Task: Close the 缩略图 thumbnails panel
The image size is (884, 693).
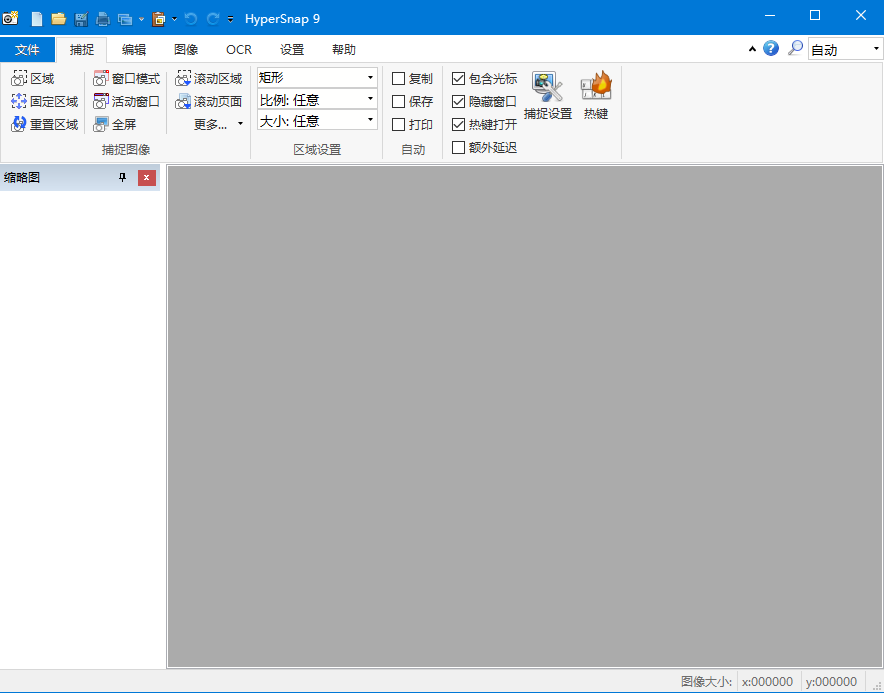Action: tap(147, 178)
